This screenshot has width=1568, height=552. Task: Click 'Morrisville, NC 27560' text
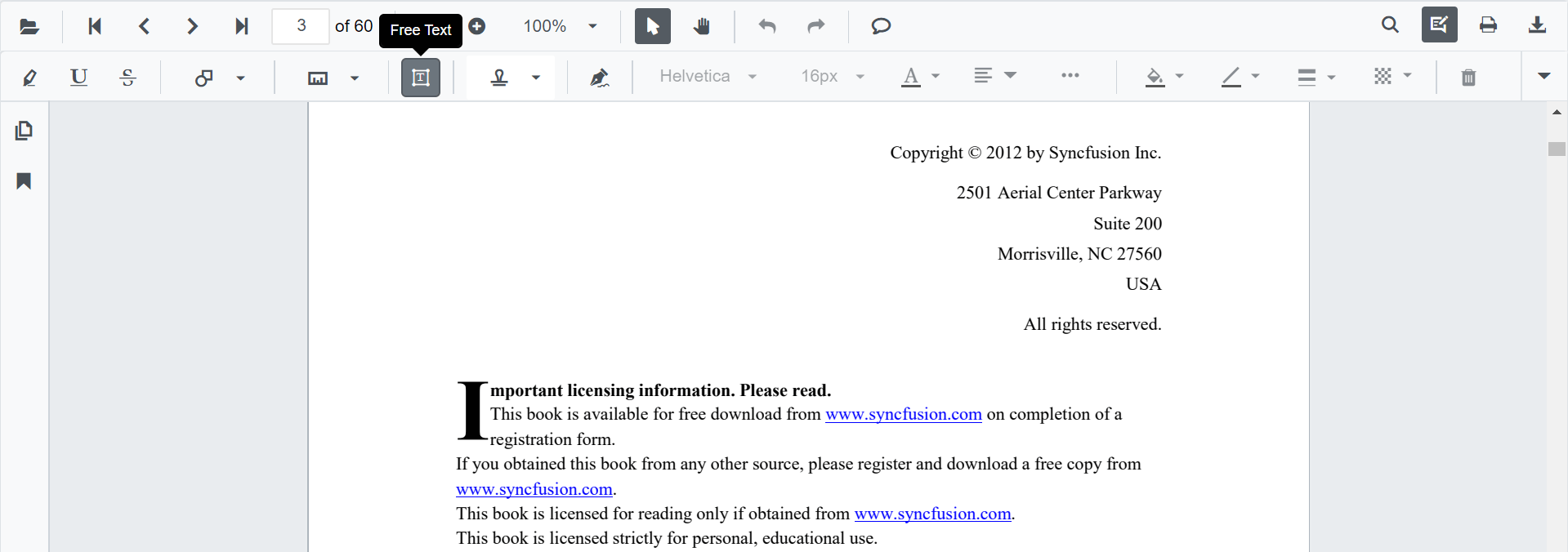(x=1079, y=254)
